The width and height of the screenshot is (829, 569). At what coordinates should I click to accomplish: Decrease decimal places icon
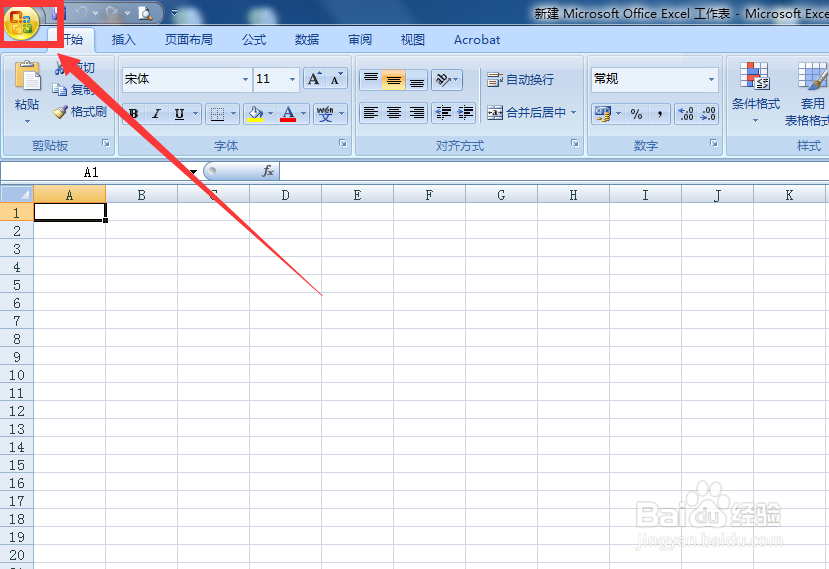tap(708, 114)
